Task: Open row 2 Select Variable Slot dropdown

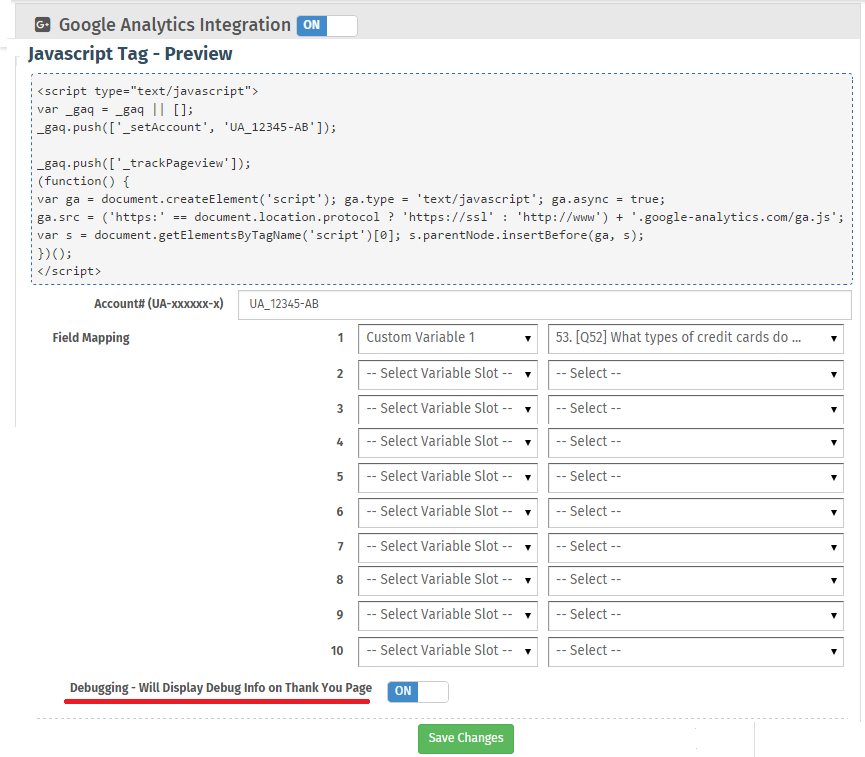Action: [x=447, y=374]
